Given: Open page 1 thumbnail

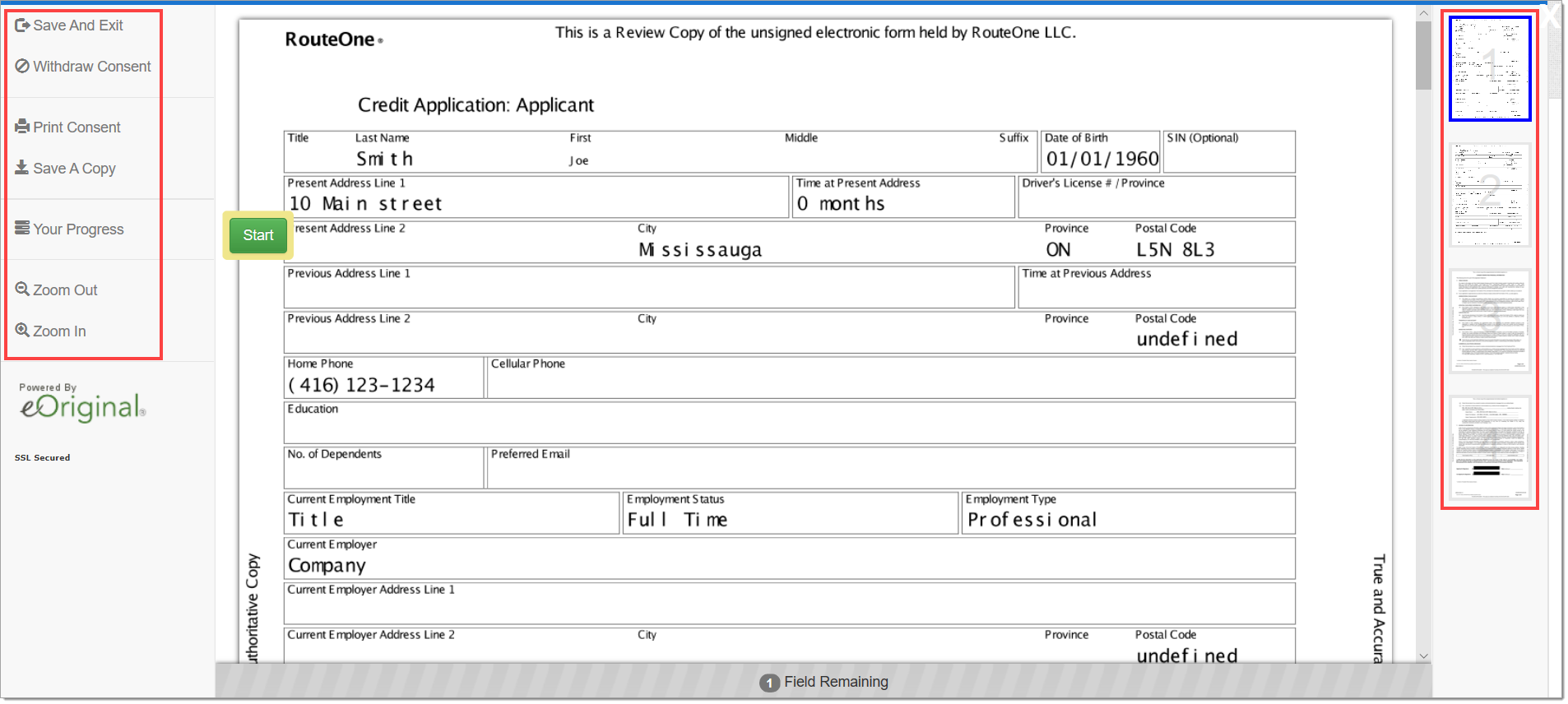Looking at the screenshot, I should click(1490, 68).
